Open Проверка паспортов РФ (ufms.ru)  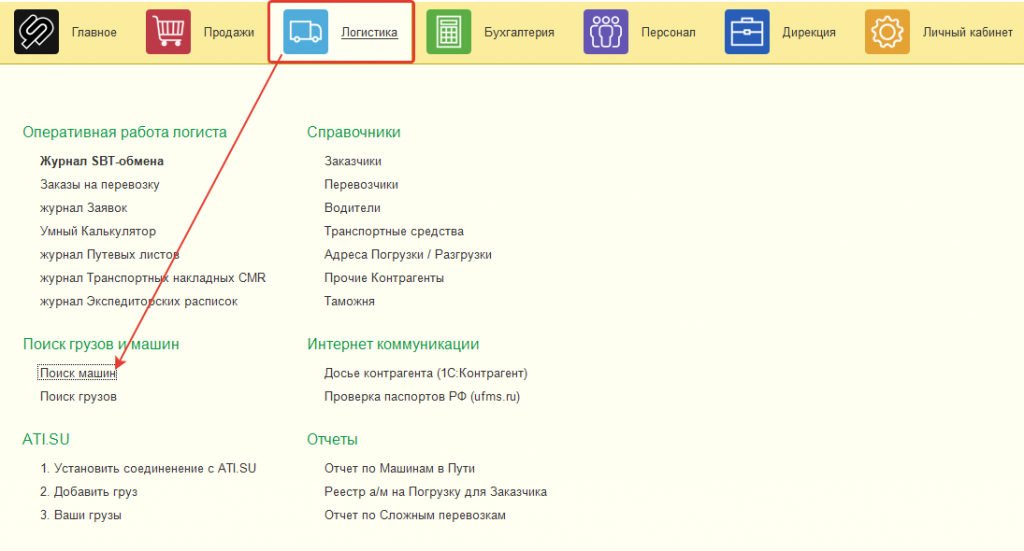(x=422, y=396)
